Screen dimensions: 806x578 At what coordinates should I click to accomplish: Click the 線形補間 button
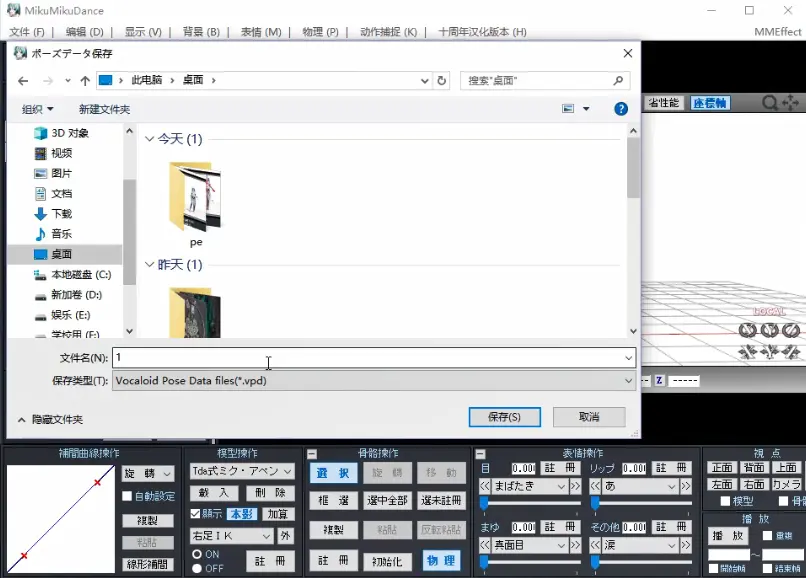pyautogui.click(x=148, y=564)
